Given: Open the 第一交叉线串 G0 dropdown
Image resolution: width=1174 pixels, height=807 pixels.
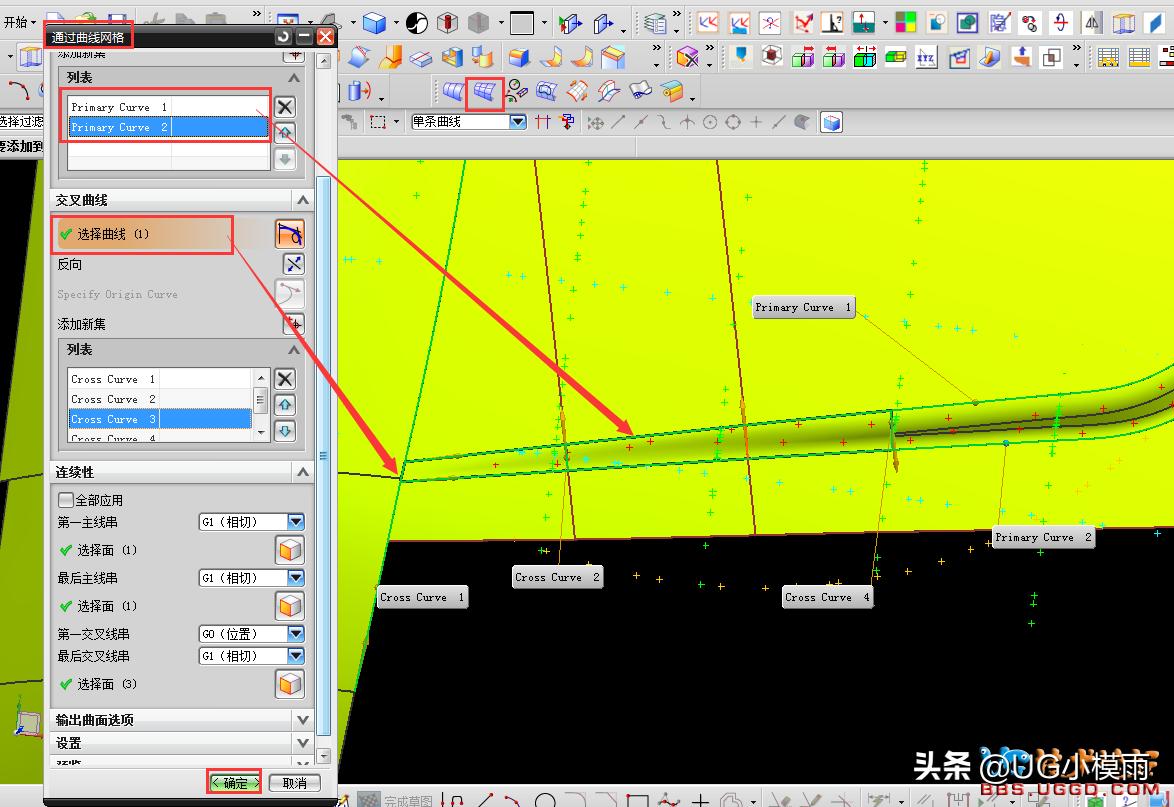Looking at the screenshot, I should [295, 634].
